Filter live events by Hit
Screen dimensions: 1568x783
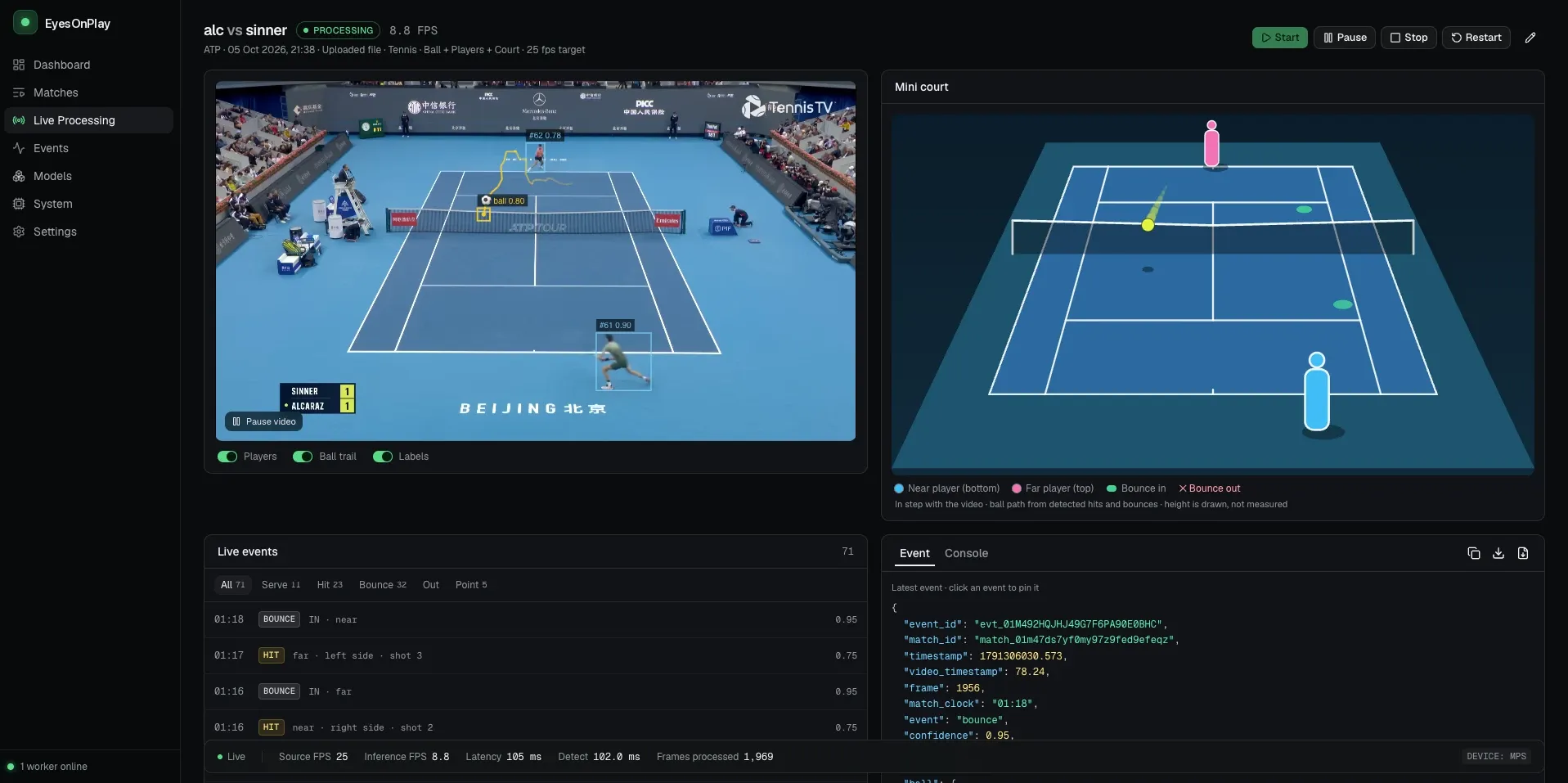pos(330,585)
